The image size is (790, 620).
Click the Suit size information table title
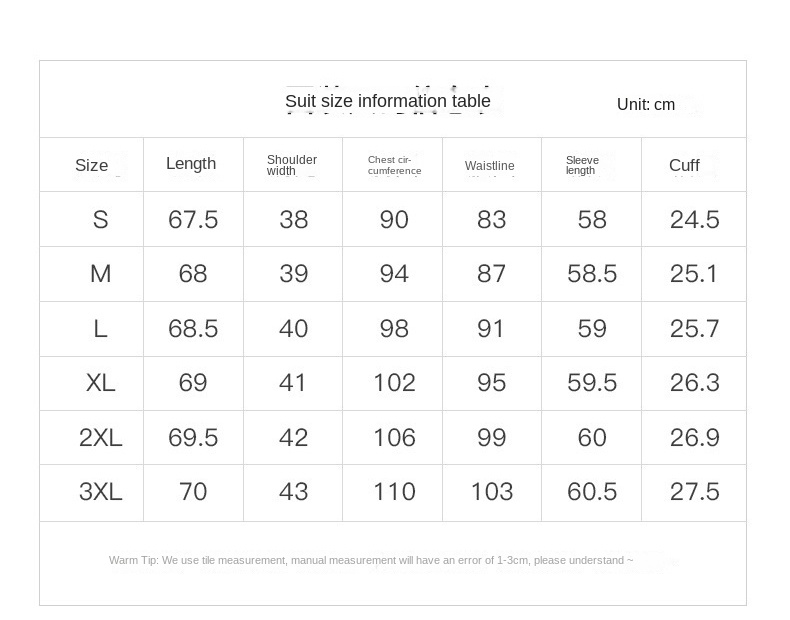(387, 101)
